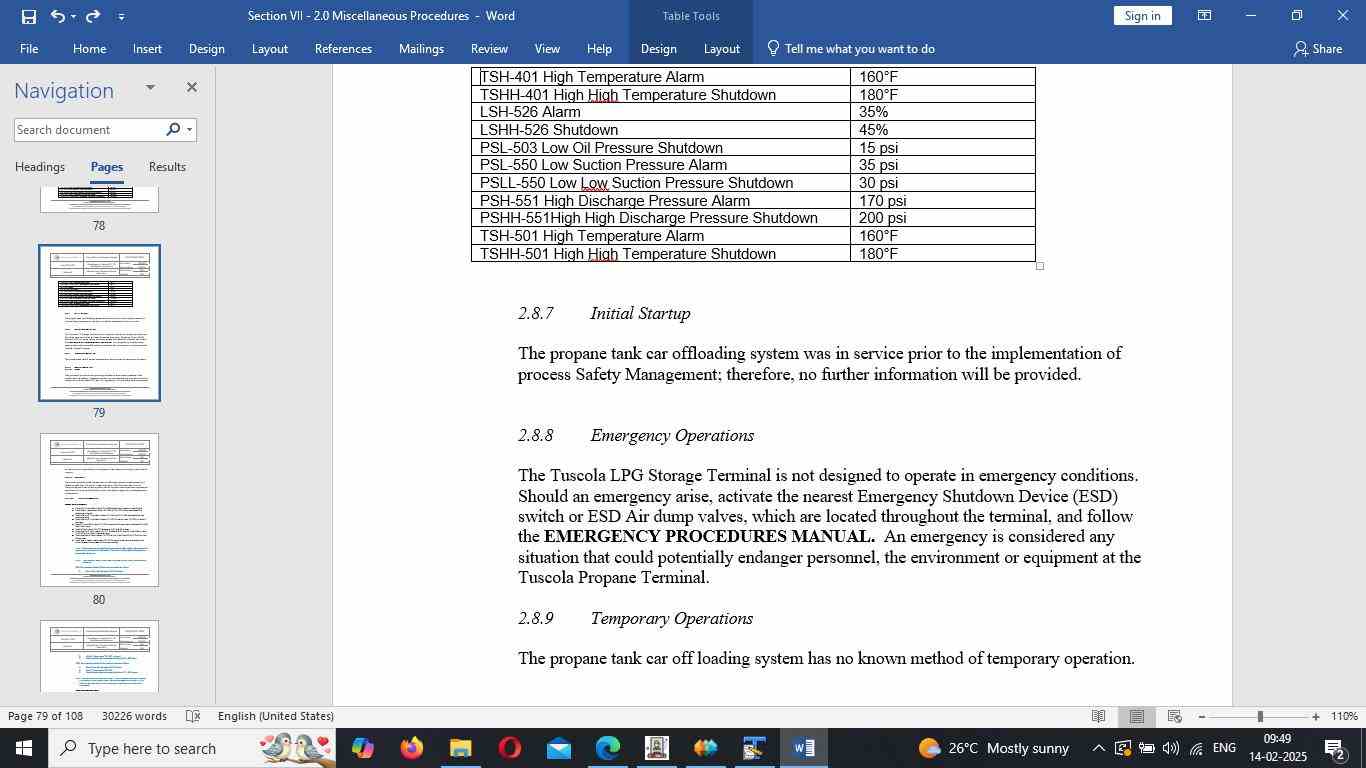Expand Customize Quick Access Toolbar dropdown

(x=121, y=16)
